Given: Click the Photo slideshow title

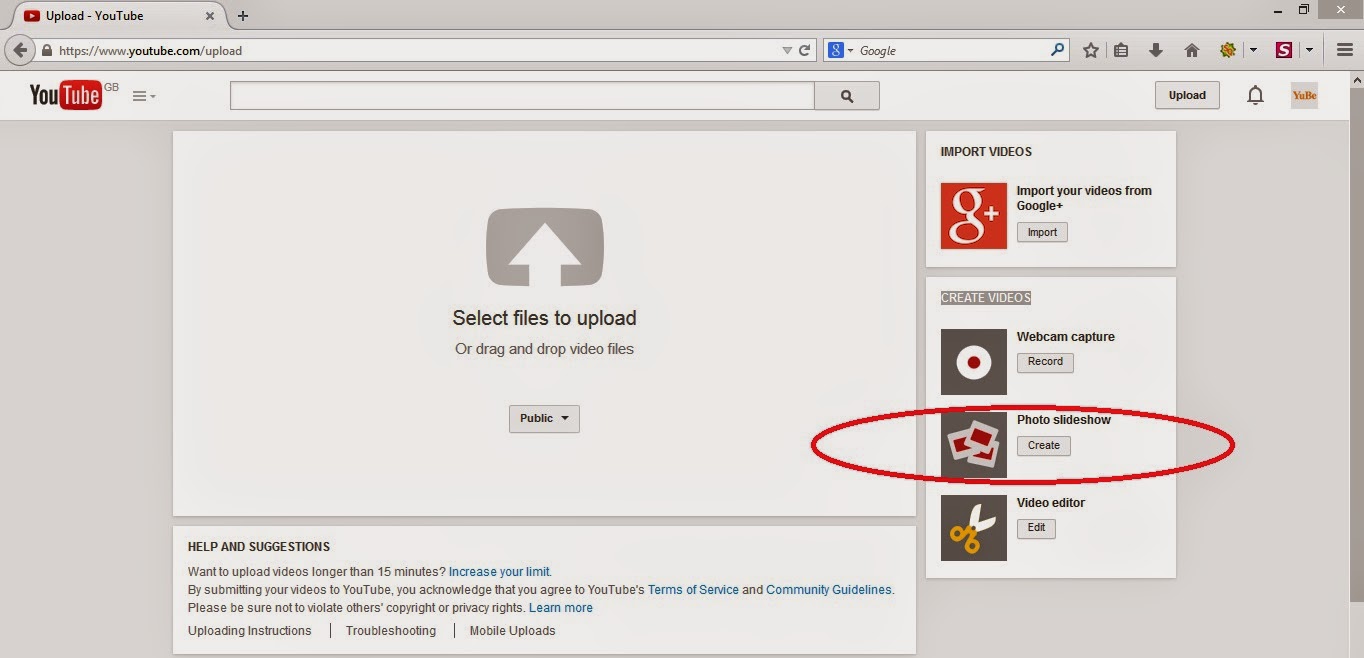Looking at the screenshot, I should (x=1064, y=420).
